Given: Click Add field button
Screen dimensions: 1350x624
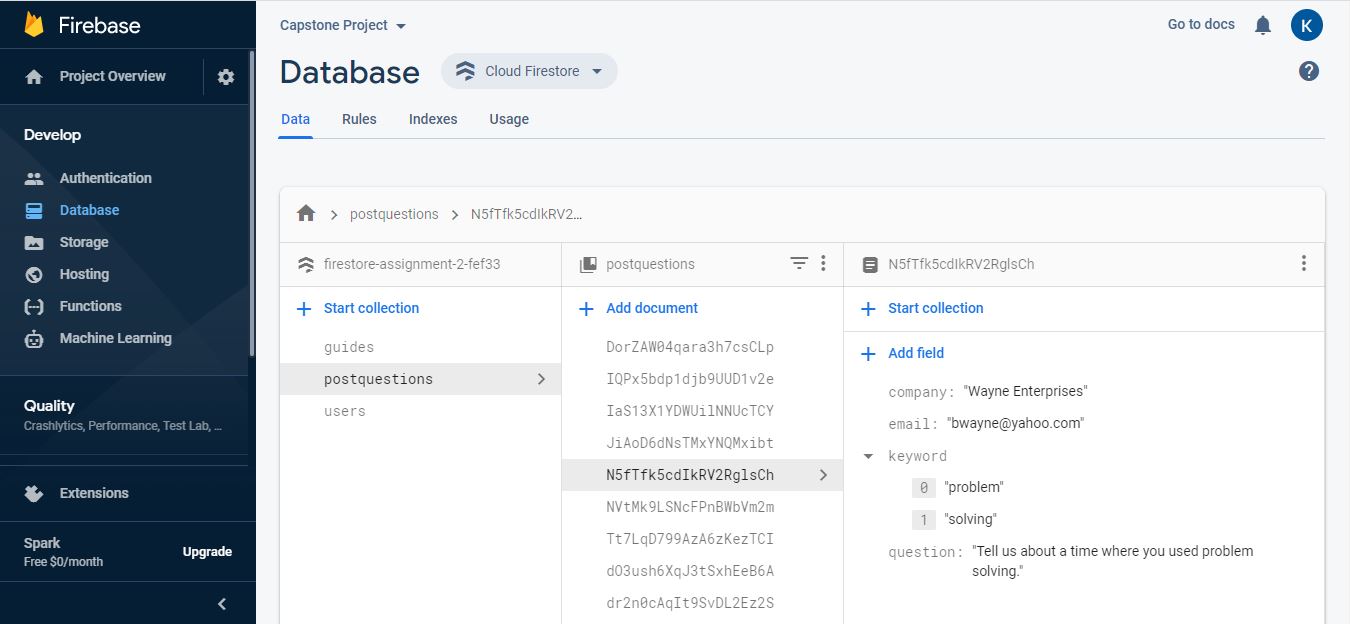Looking at the screenshot, I should 903,353.
